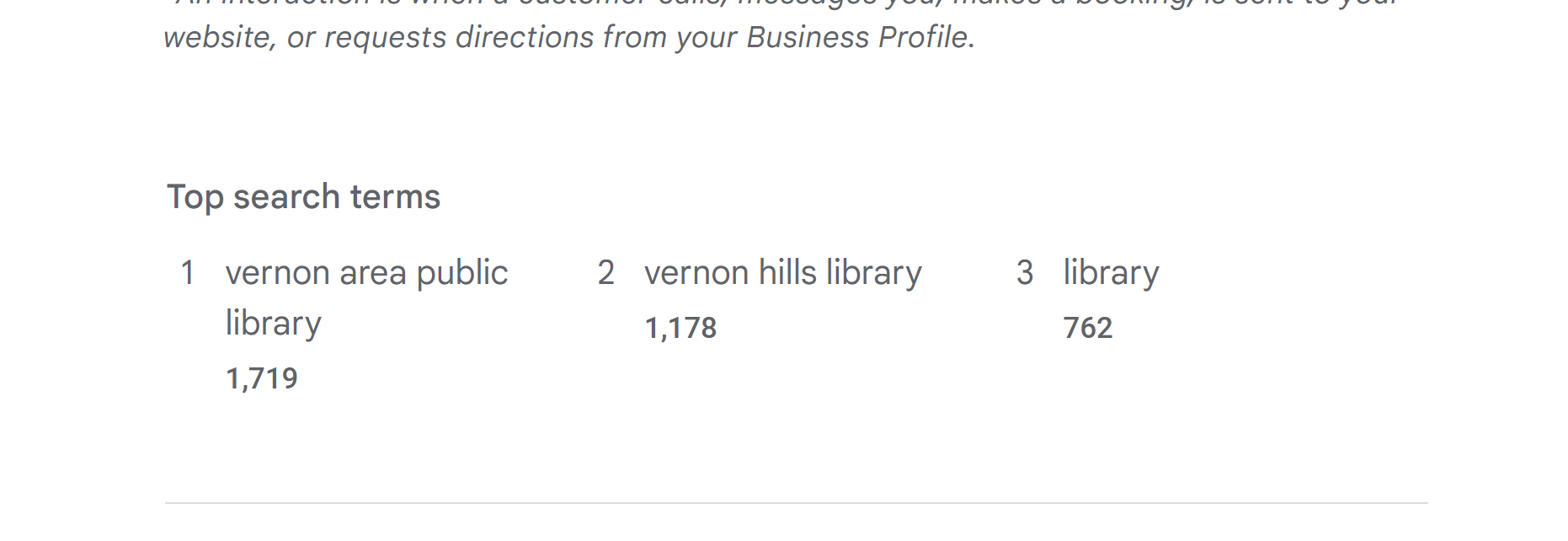Select rank number 1 in search terms
1568x541 pixels.
click(188, 273)
